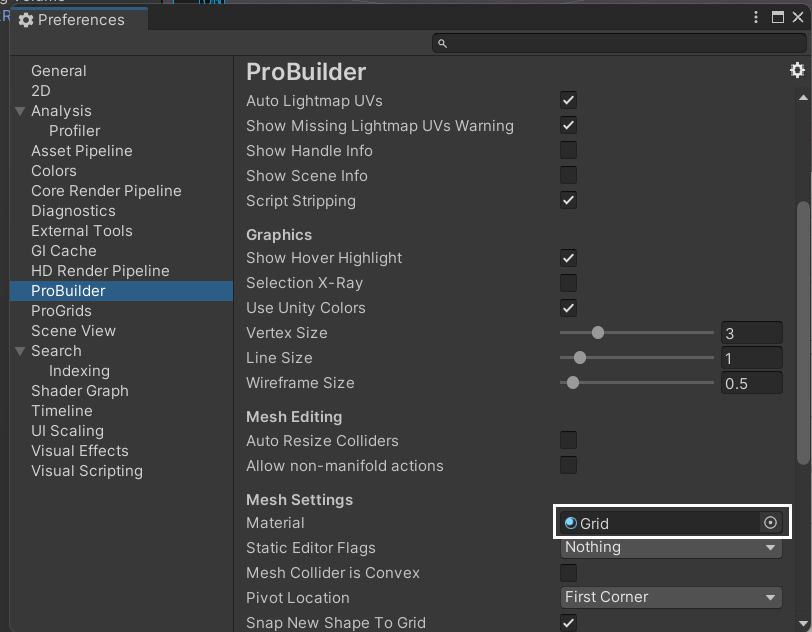Click the Graphics section header
Screen dimensions: 812x632
point(279,235)
